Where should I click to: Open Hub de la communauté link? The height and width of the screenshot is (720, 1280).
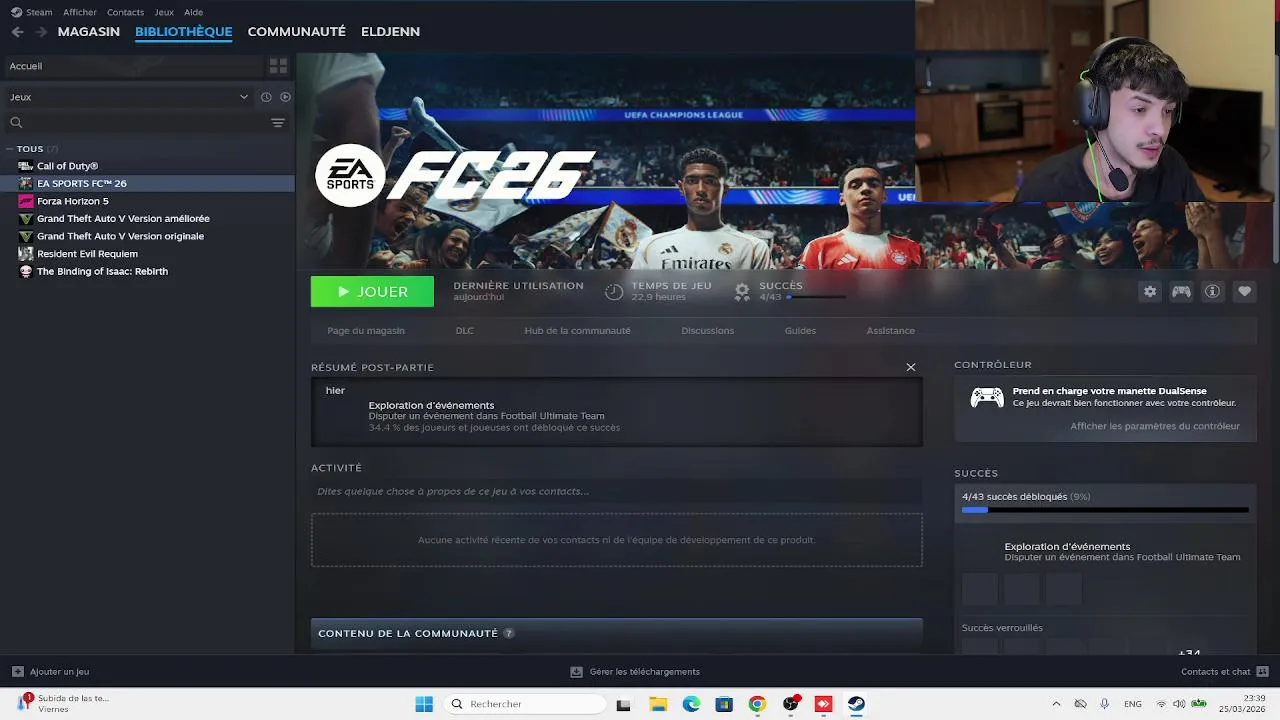[x=577, y=331]
